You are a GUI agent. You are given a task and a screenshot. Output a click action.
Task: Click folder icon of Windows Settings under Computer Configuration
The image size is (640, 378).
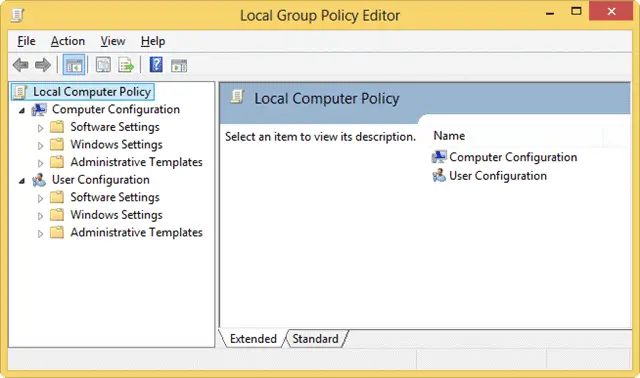(x=57, y=145)
